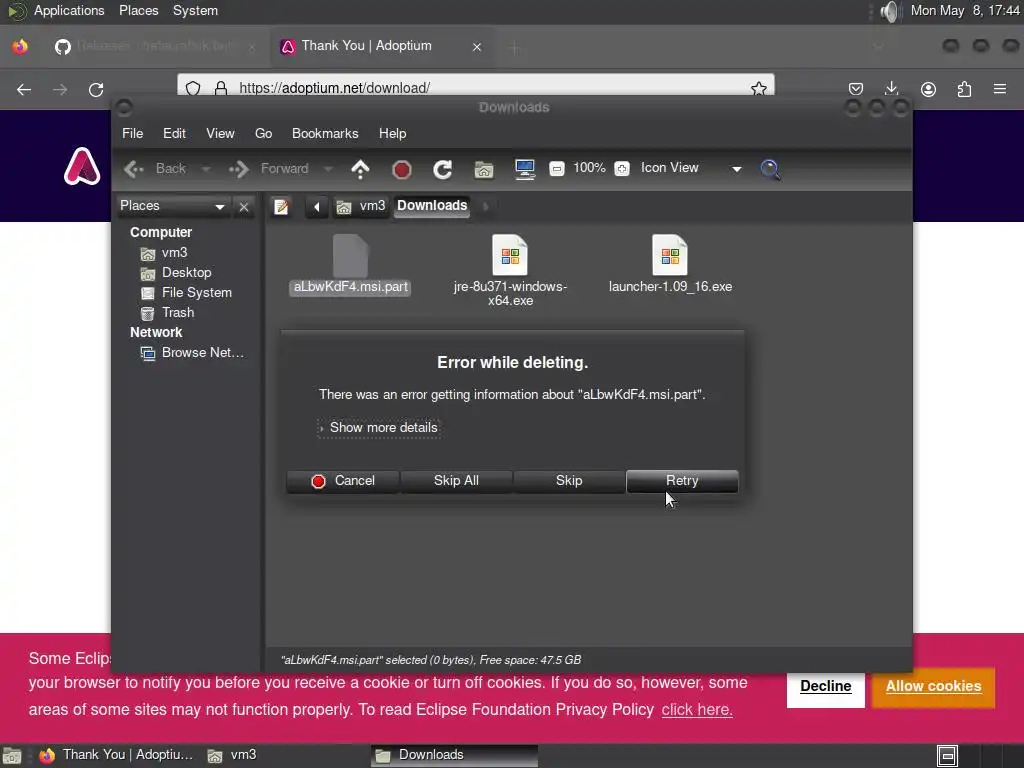Click Skip All button
Image resolution: width=1024 pixels, height=768 pixels.
pos(456,481)
